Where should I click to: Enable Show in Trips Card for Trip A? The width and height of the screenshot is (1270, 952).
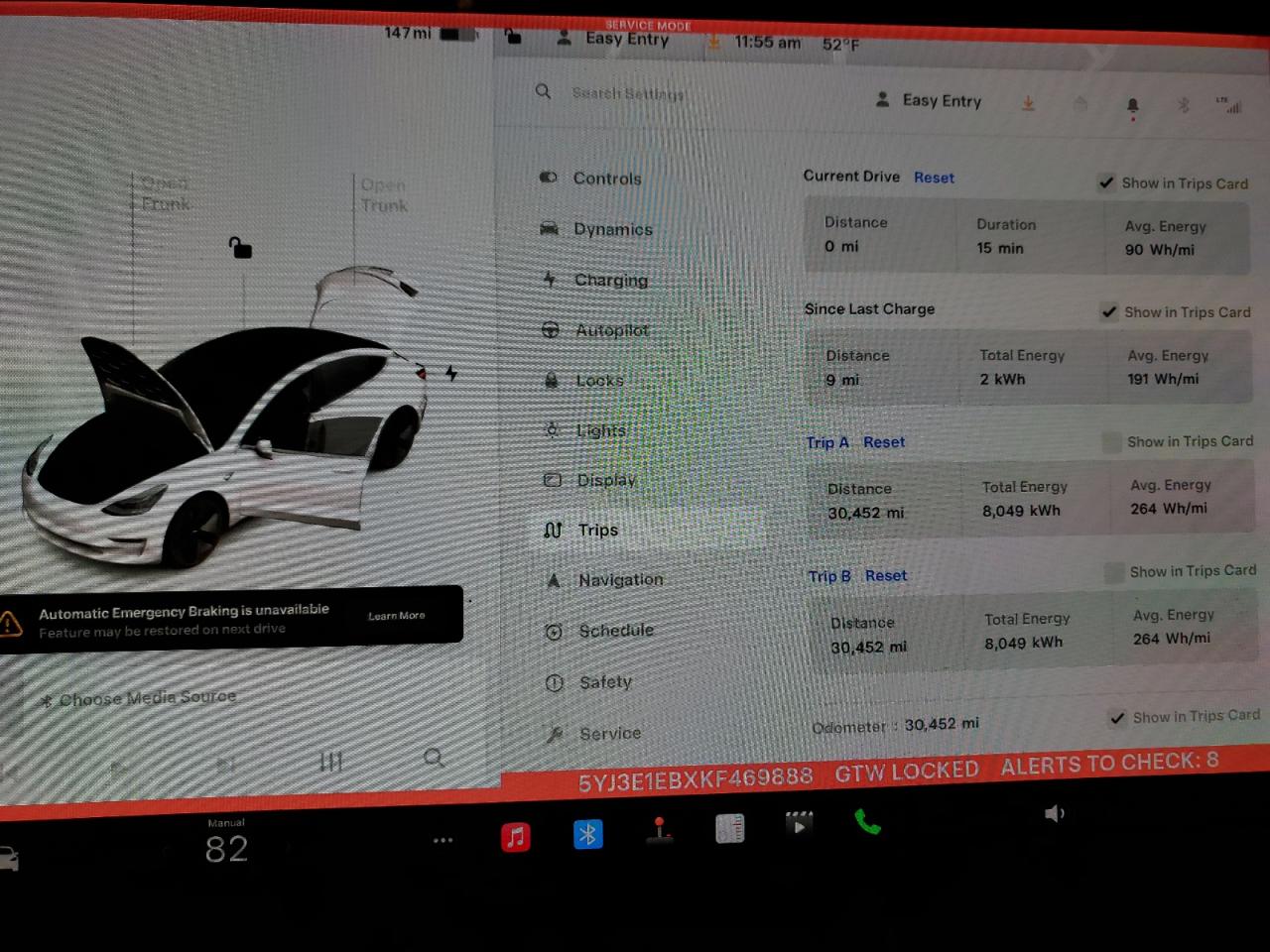[x=1112, y=442]
